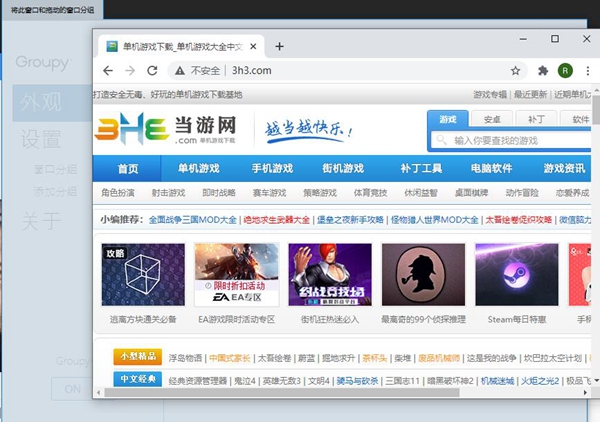Go back with the browser back arrow

point(108,70)
